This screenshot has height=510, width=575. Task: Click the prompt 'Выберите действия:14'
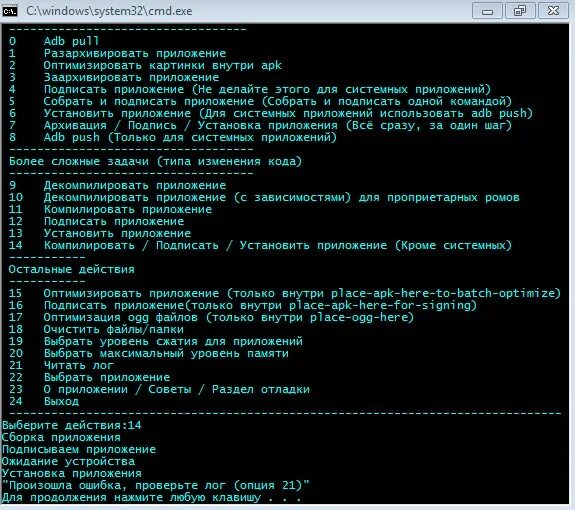click(x=72, y=425)
